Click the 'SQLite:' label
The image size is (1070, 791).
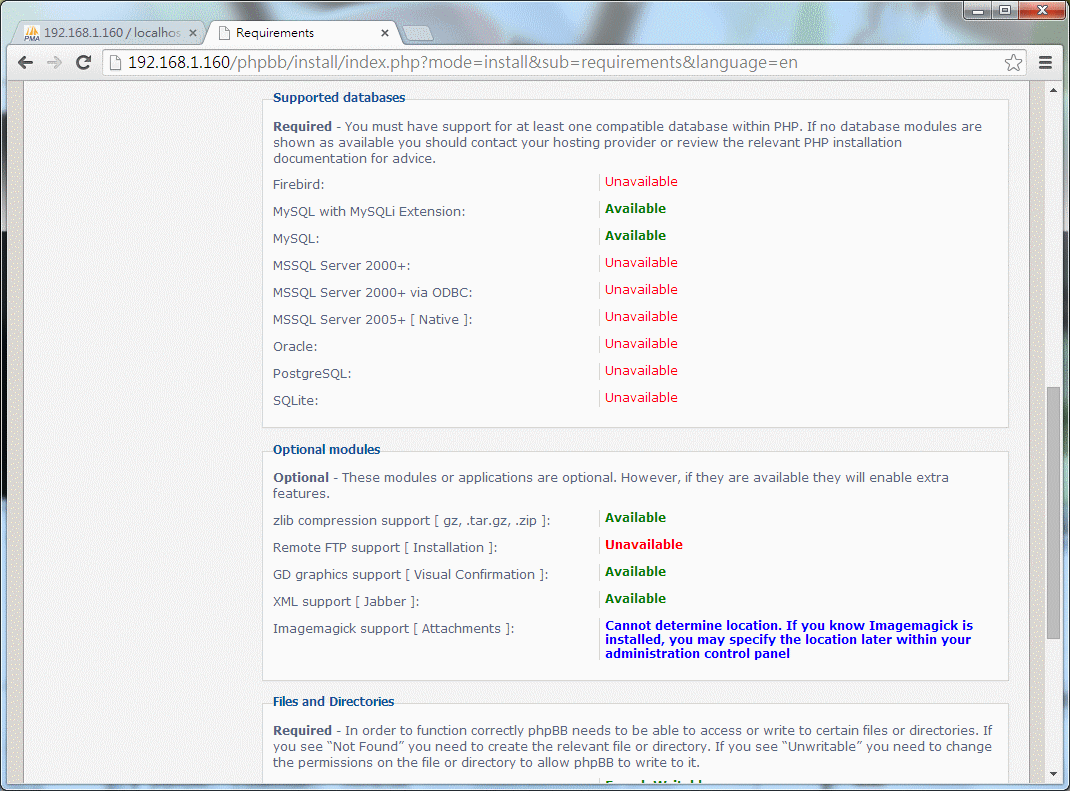tap(295, 401)
